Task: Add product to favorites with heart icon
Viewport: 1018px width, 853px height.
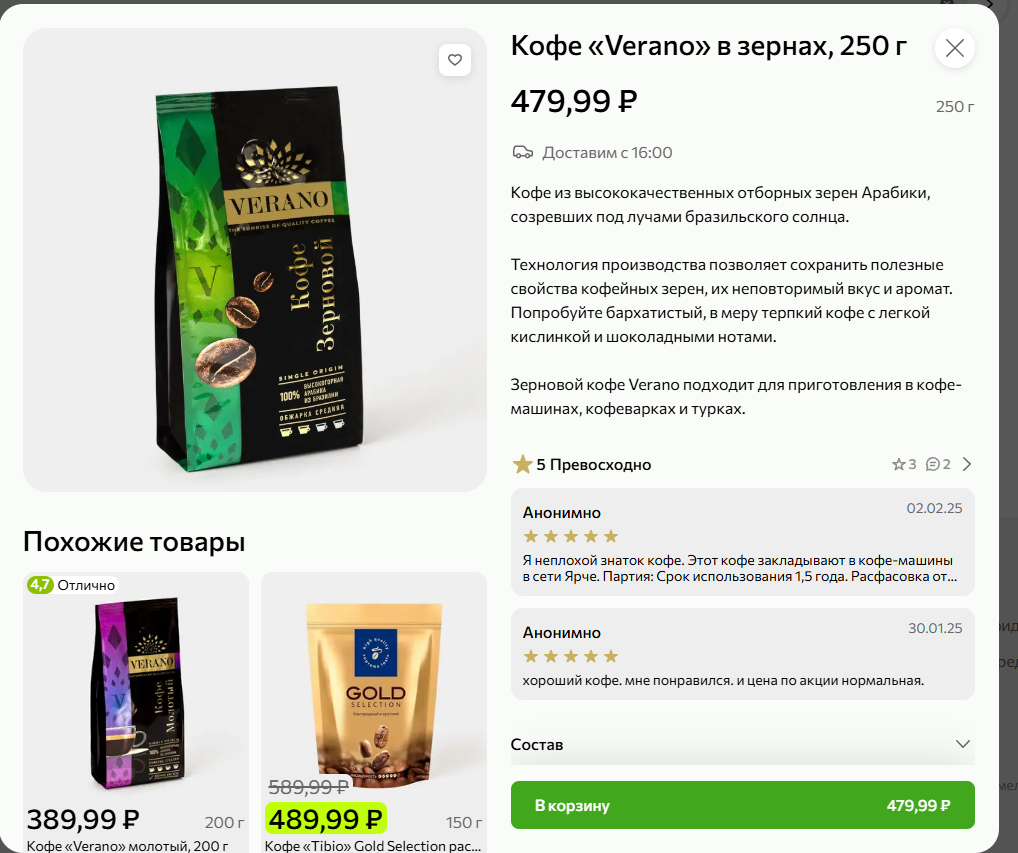Action: [454, 60]
